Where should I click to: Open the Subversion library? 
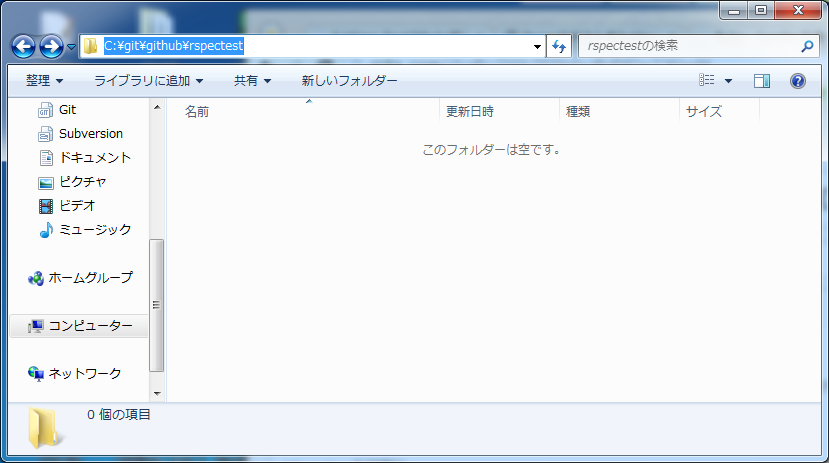click(x=80, y=134)
